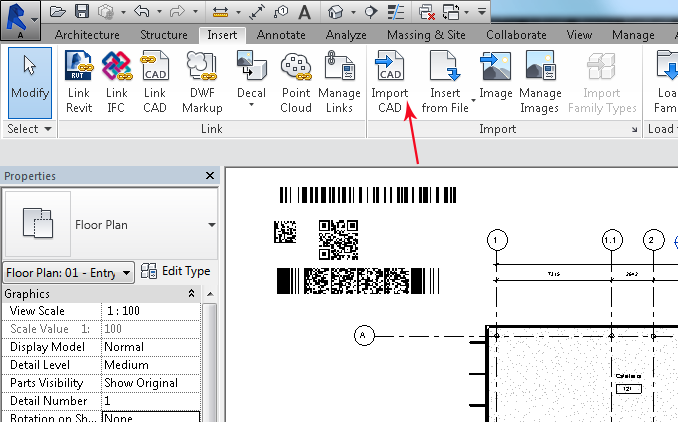The height and width of the screenshot is (422, 678).
Task: Click the Section tool icon
Action: coord(371,12)
